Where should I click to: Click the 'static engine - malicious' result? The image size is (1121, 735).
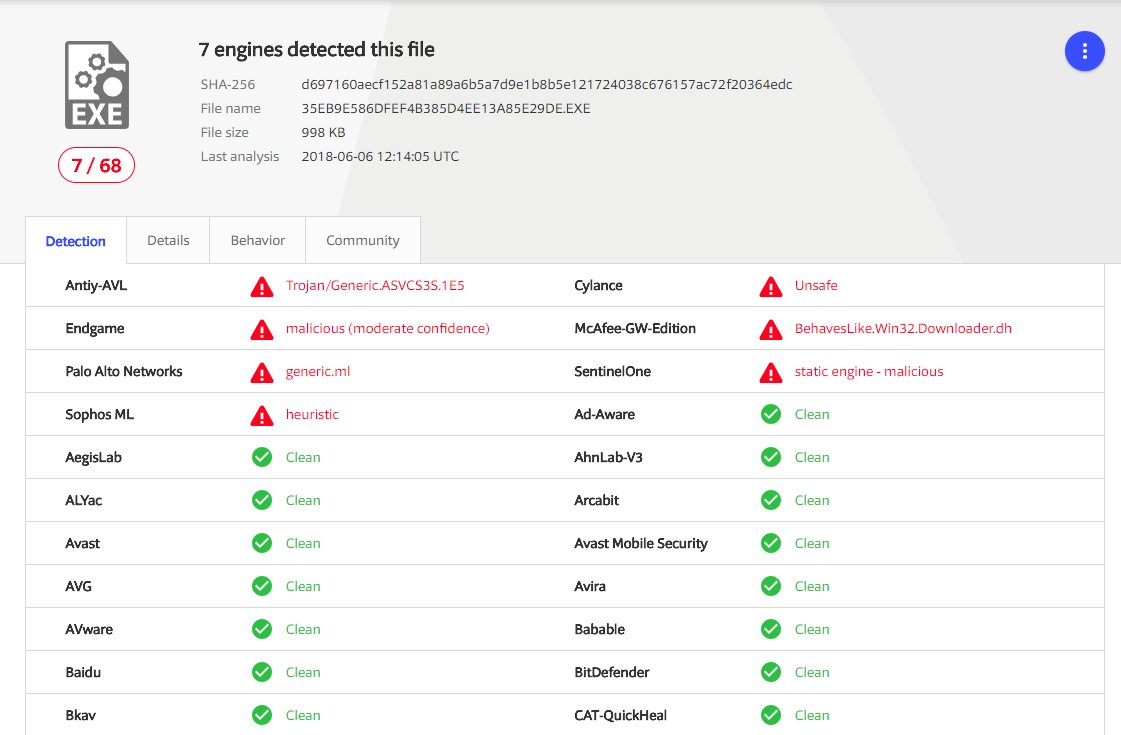click(869, 371)
